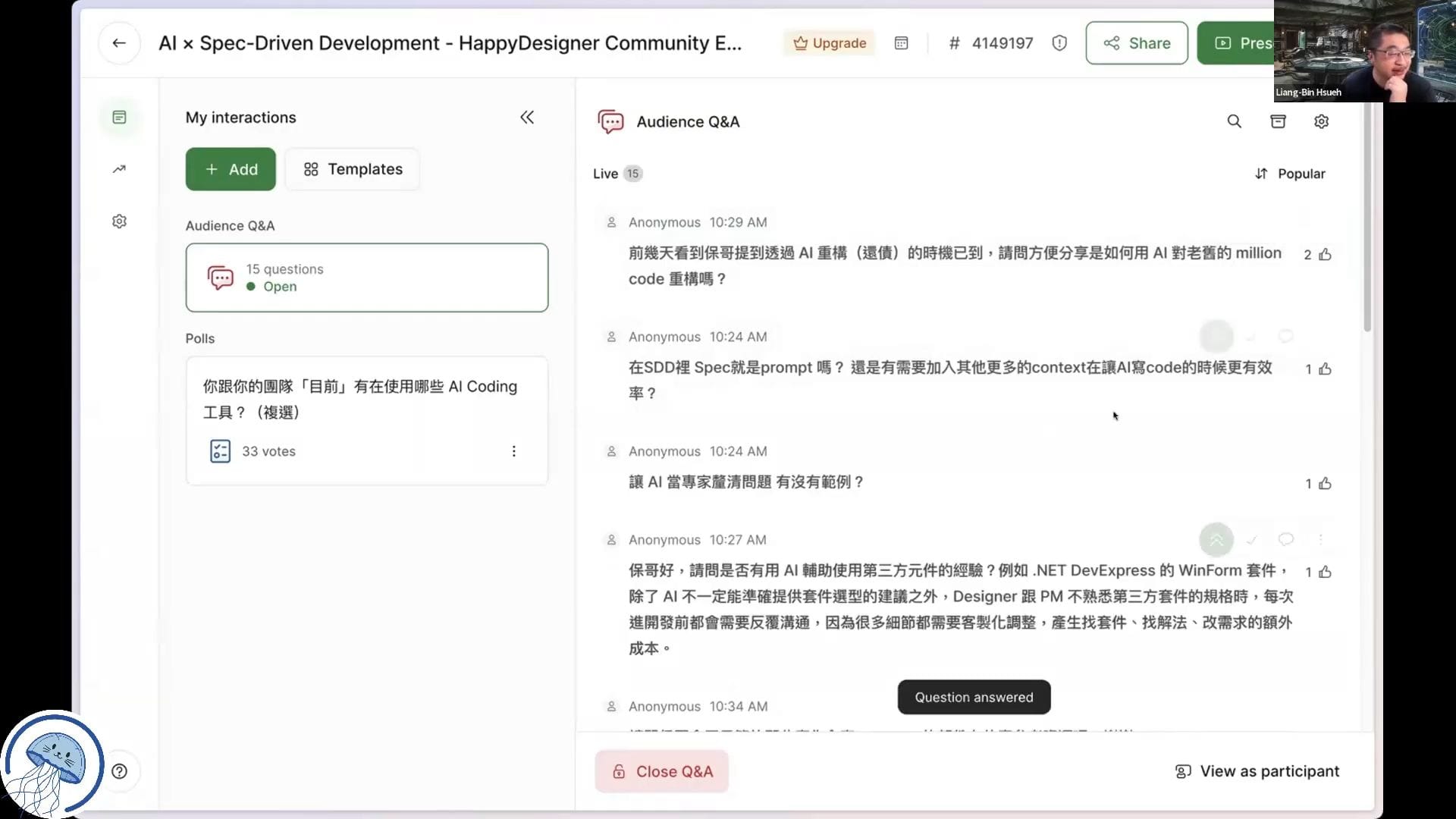Open the poll's three-dot menu
The height and width of the screenshot is (819, 1456).
coord(513,451)
